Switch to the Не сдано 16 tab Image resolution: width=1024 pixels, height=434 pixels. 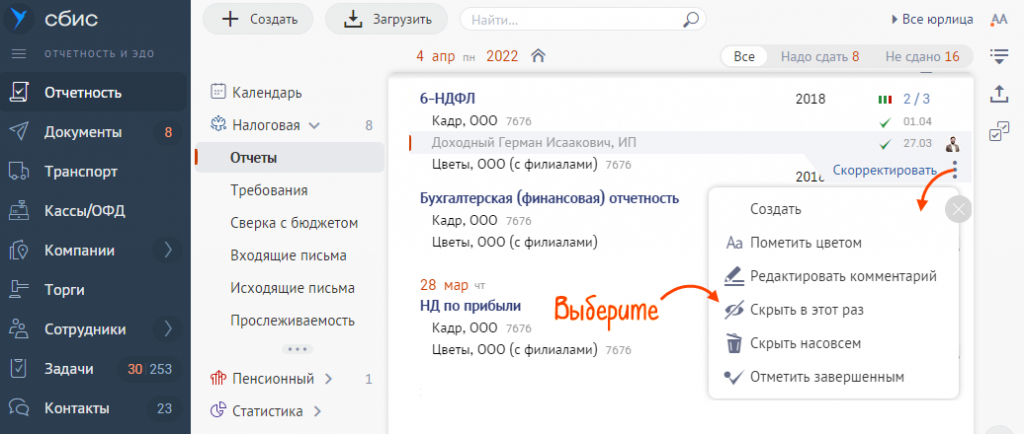(x=922, y=56)
